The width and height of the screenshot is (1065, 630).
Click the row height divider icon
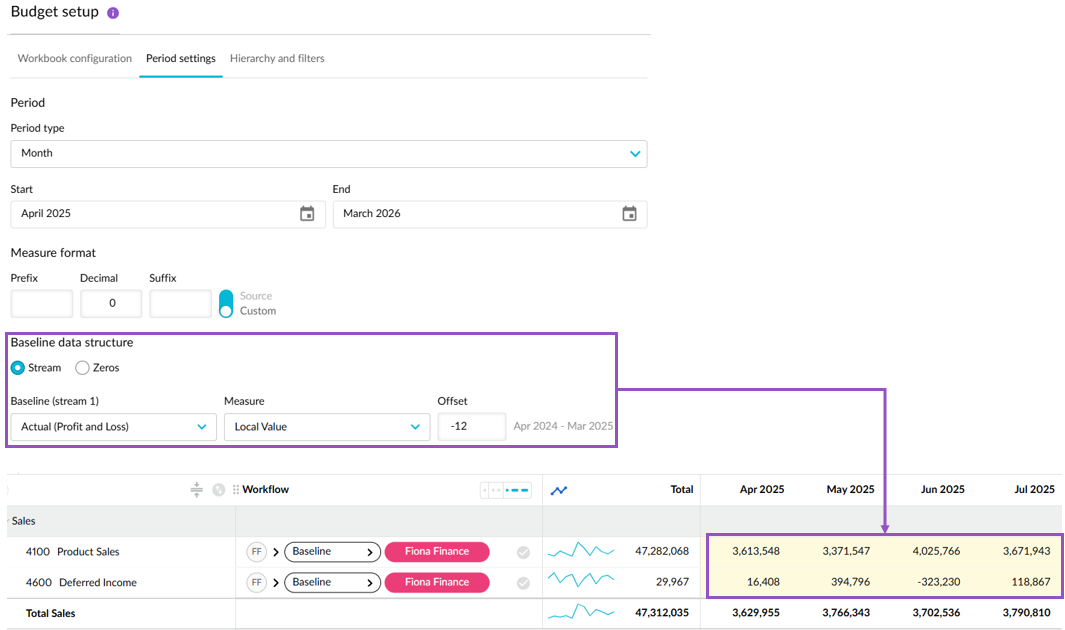coord(197,490)
